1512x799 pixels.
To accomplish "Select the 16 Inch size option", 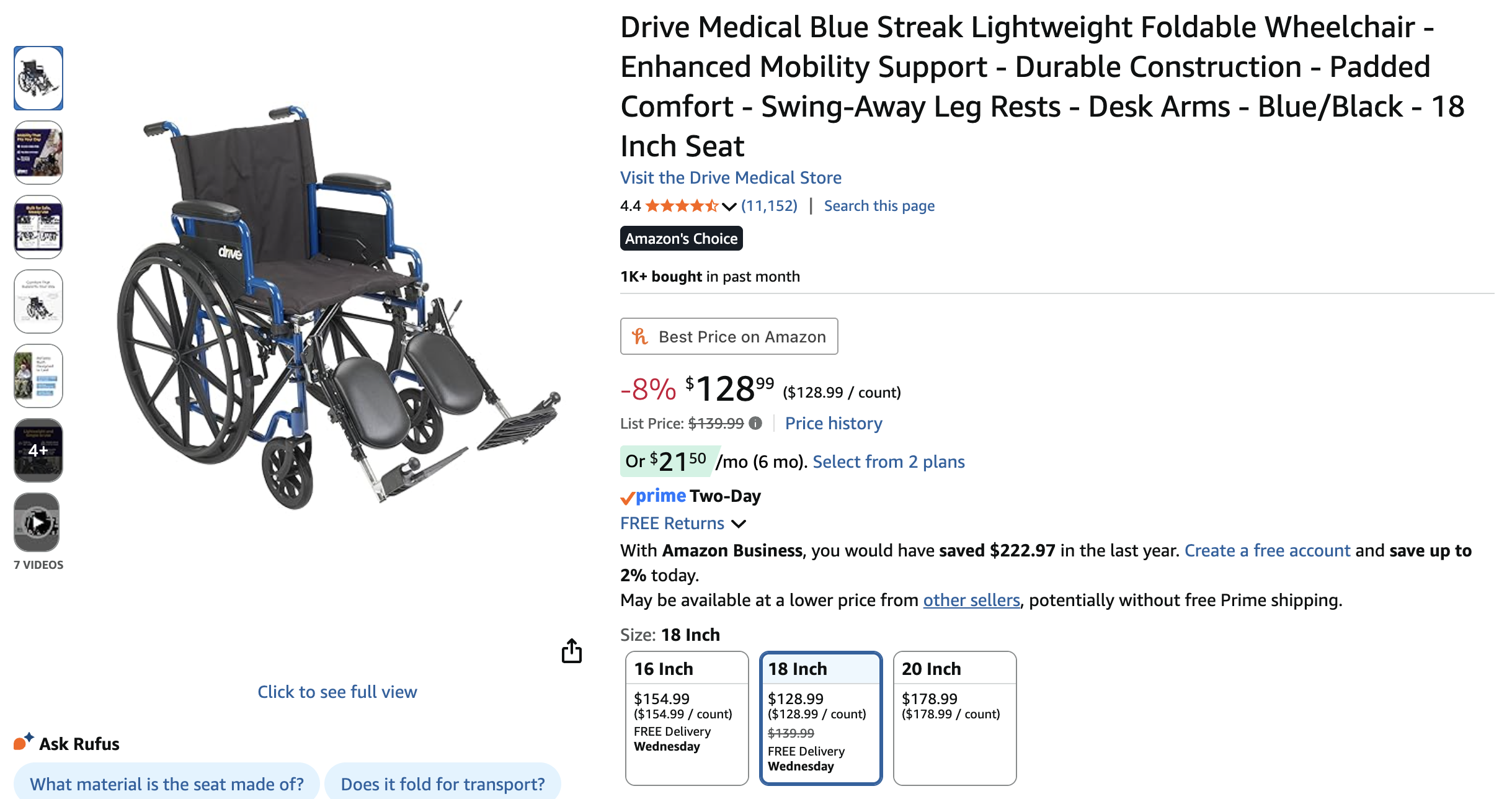I will 687,717.
